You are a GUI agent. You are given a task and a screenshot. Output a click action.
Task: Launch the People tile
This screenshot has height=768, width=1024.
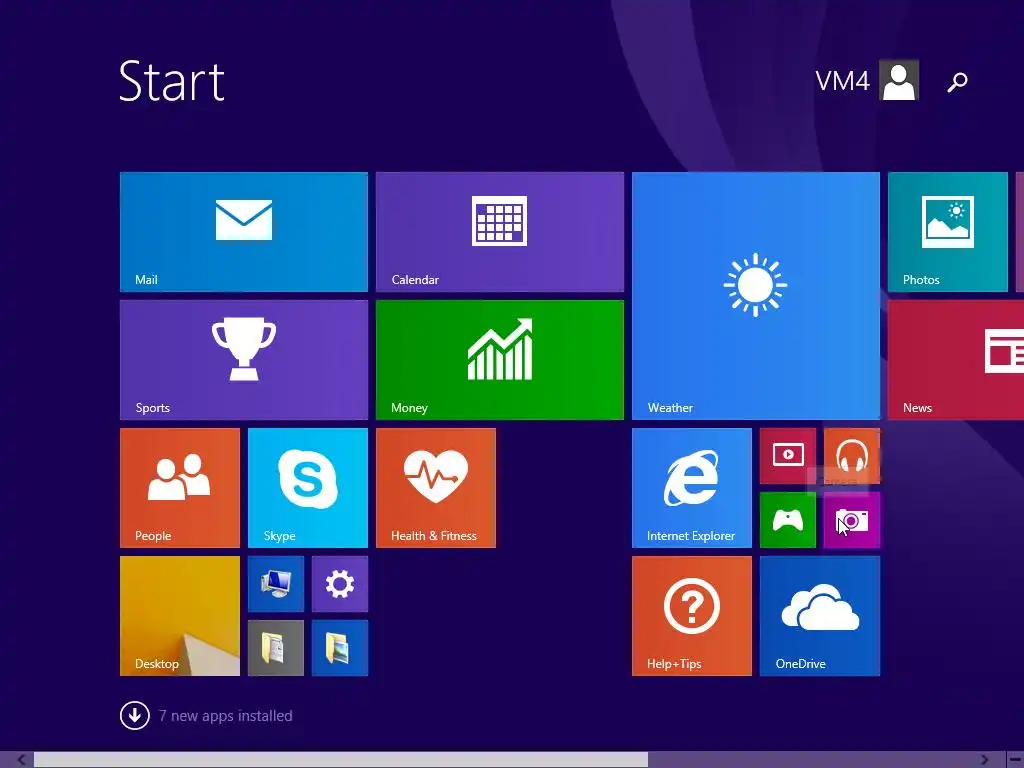[x=180, y=488]
